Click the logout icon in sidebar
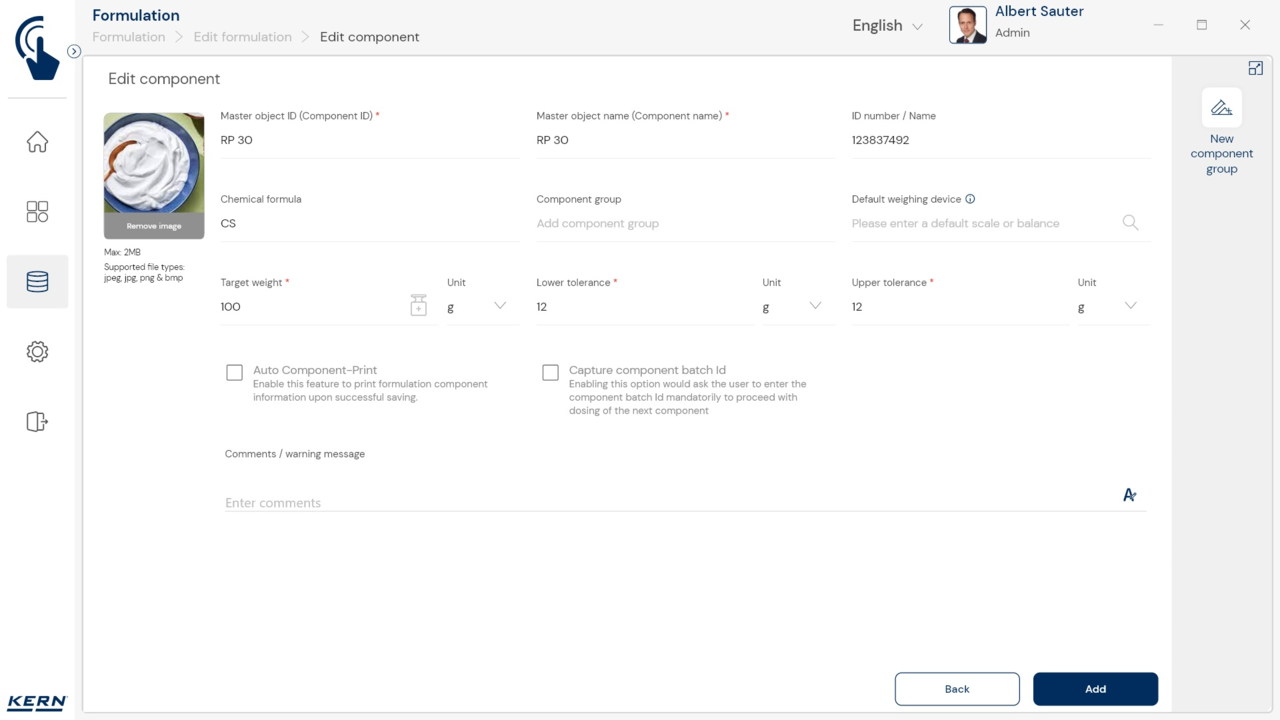This screenshot has height=720, width=1280. (x=37, y=422)
